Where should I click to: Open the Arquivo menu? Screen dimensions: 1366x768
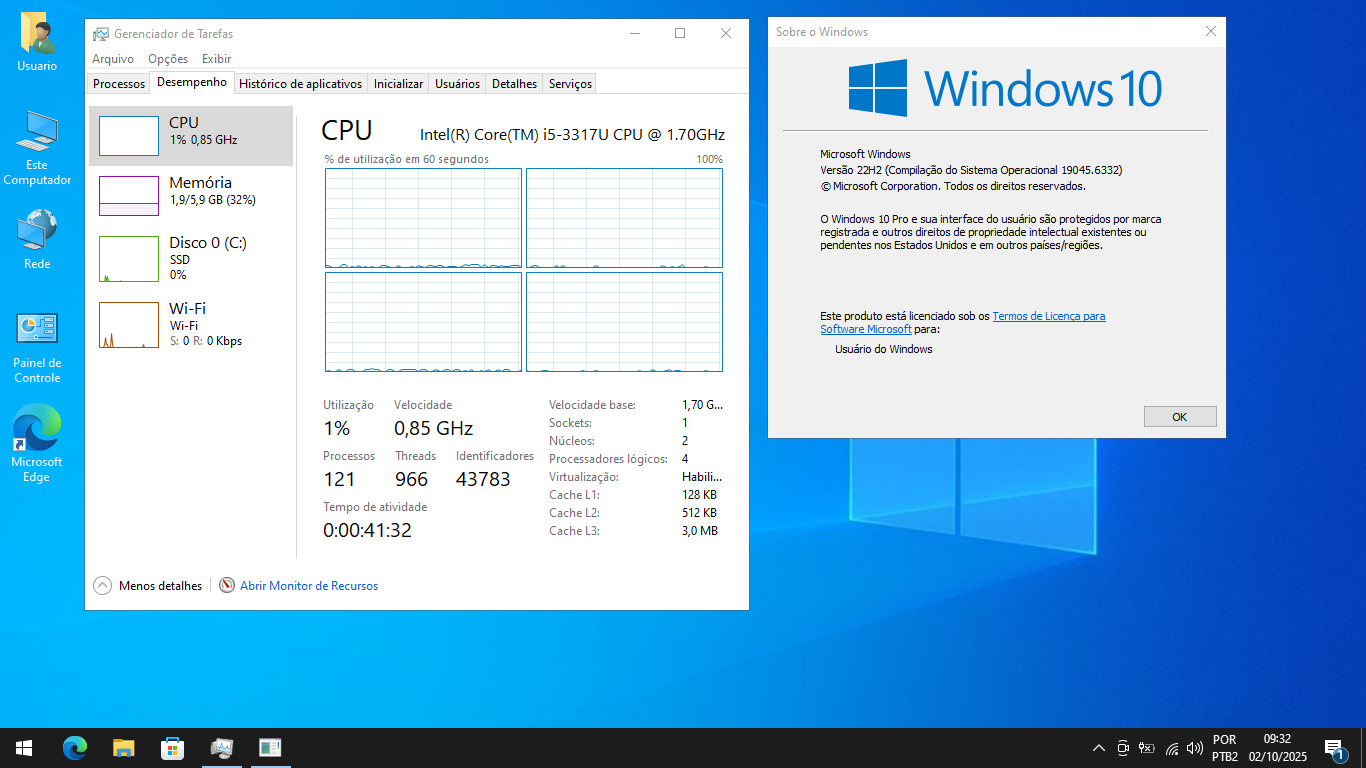(x=113, y=59)
